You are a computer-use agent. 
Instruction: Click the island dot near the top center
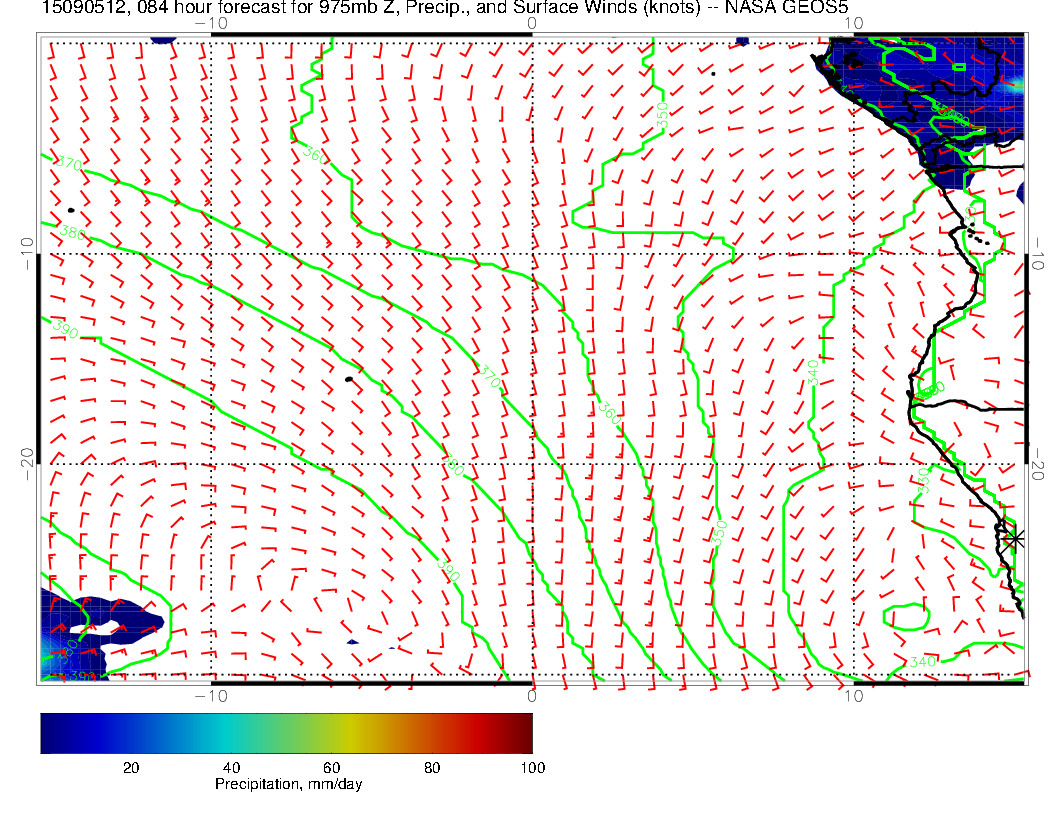(x=713, y=73)
